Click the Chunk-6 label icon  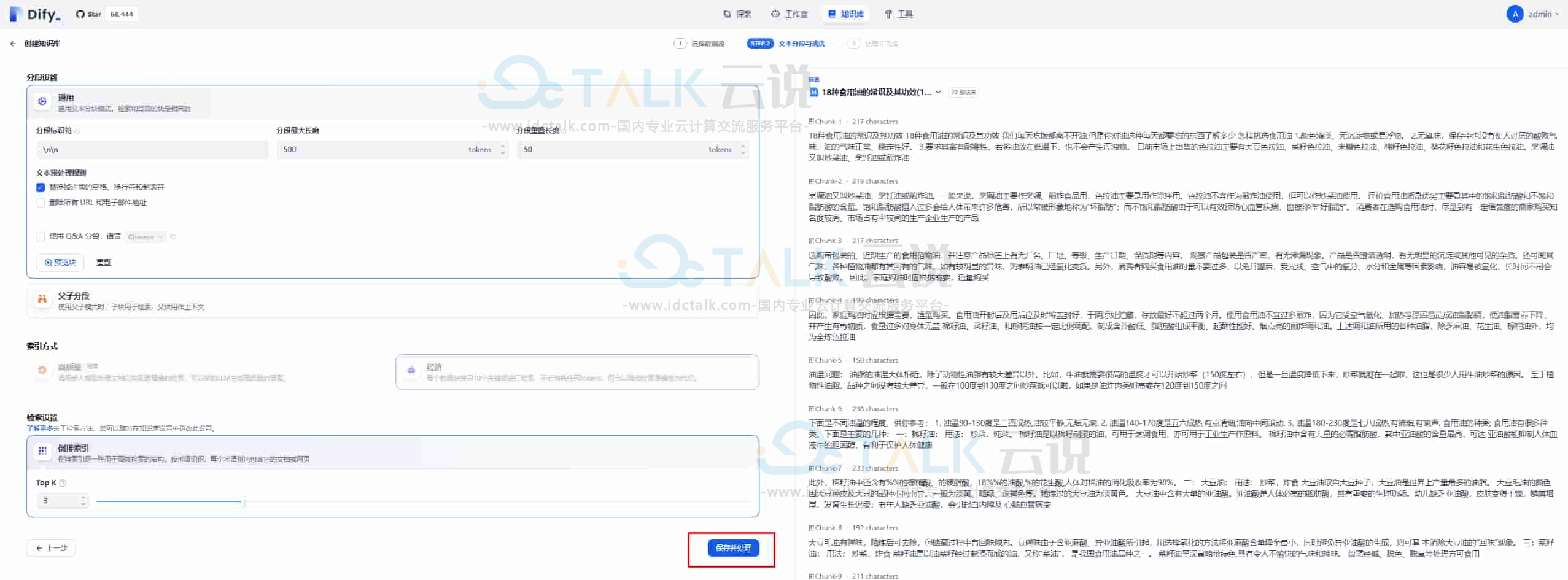[x=811, y=409]
